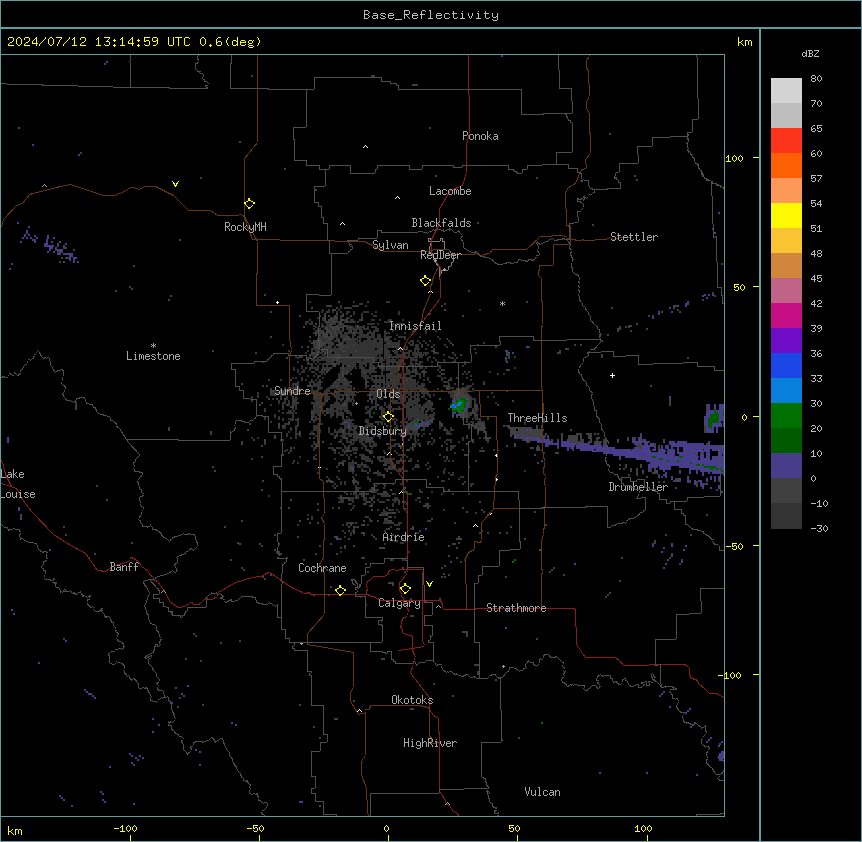
Task: Pick the dusty pink 45-42 dBZ swatch
Action: pyautogui.click(x=786, y=291)
